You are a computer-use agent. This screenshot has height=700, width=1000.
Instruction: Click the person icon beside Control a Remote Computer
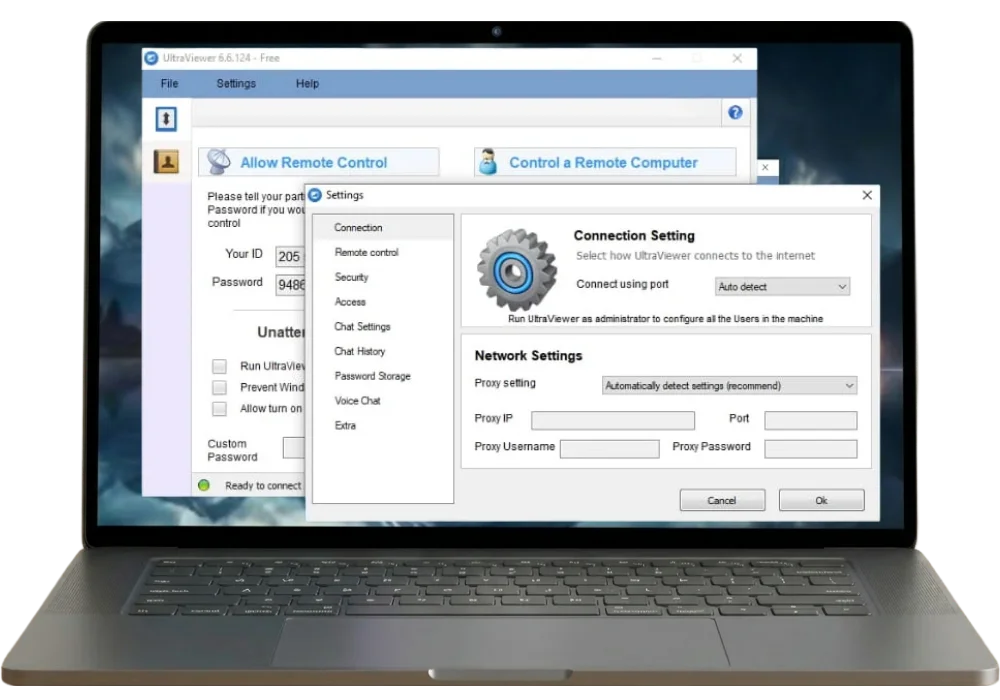(x=489, y=161)
